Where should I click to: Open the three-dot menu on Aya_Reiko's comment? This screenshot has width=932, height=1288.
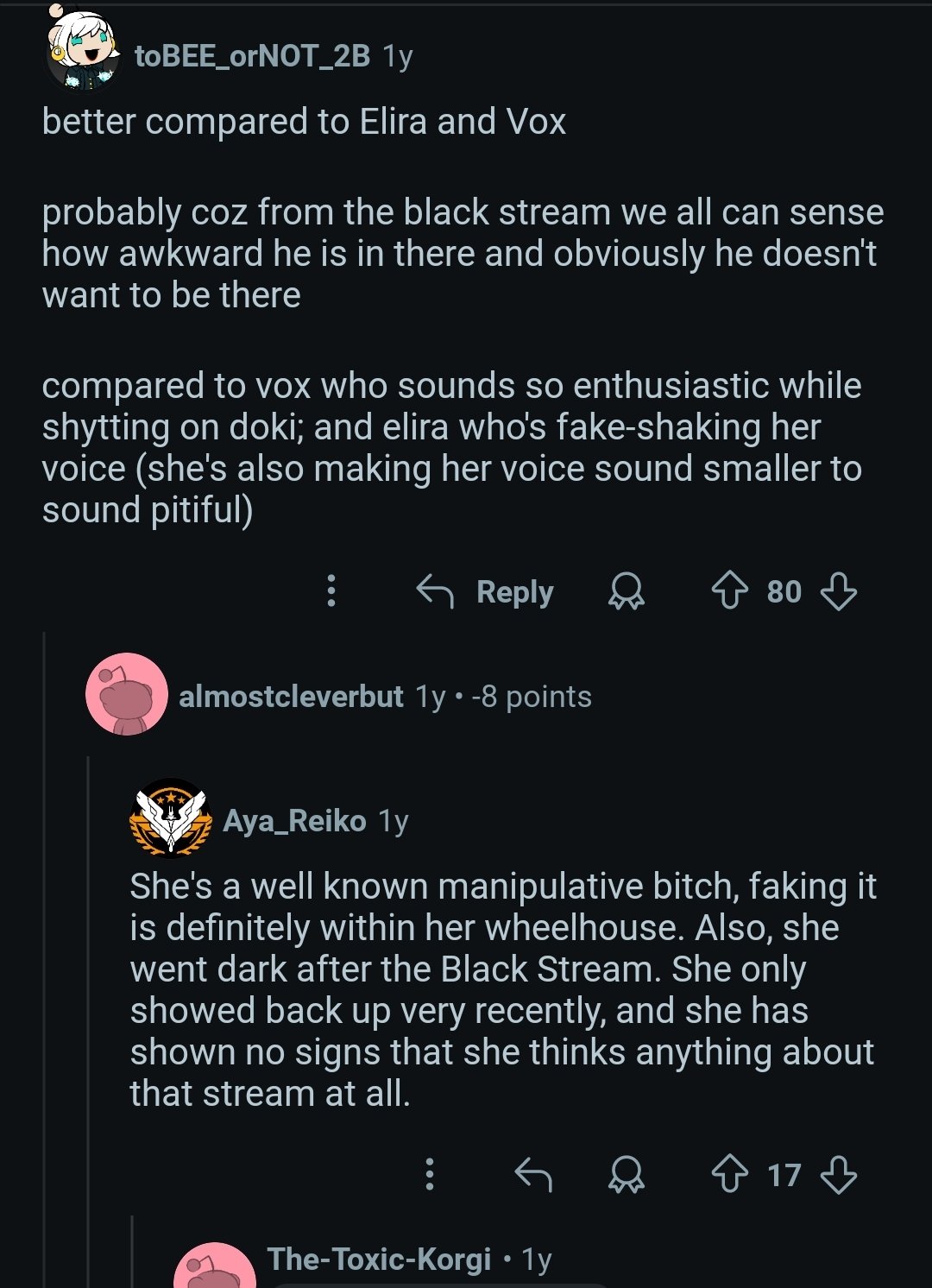click(430, 1174)
